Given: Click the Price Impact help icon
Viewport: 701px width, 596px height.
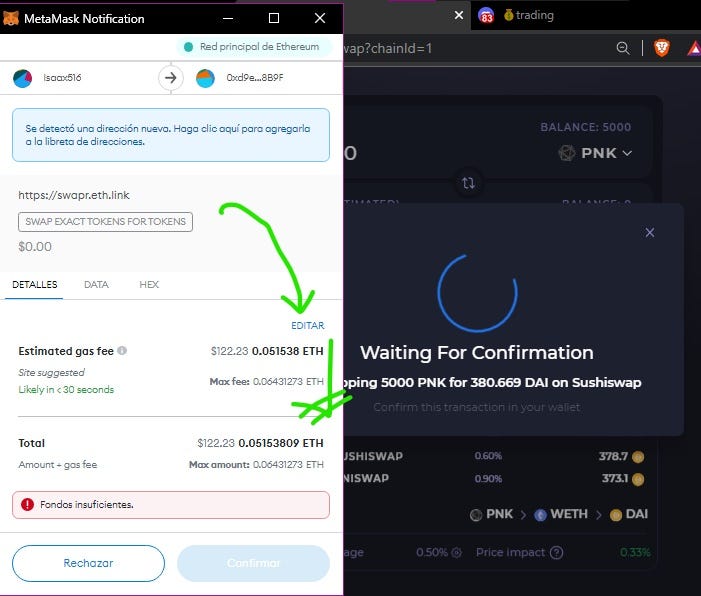Looking at the screenshot, I should pyautogui.click(x=556, y=553).
